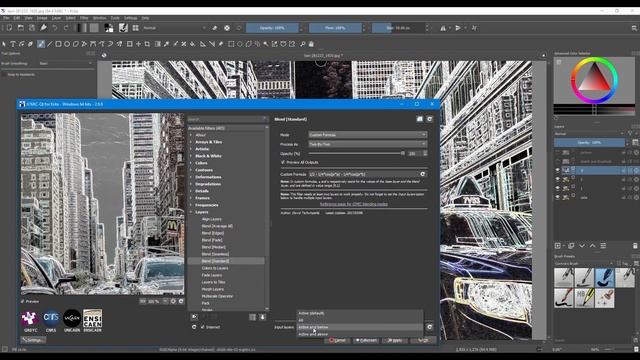Click the filter search field in G'MIC

[227, 119]
